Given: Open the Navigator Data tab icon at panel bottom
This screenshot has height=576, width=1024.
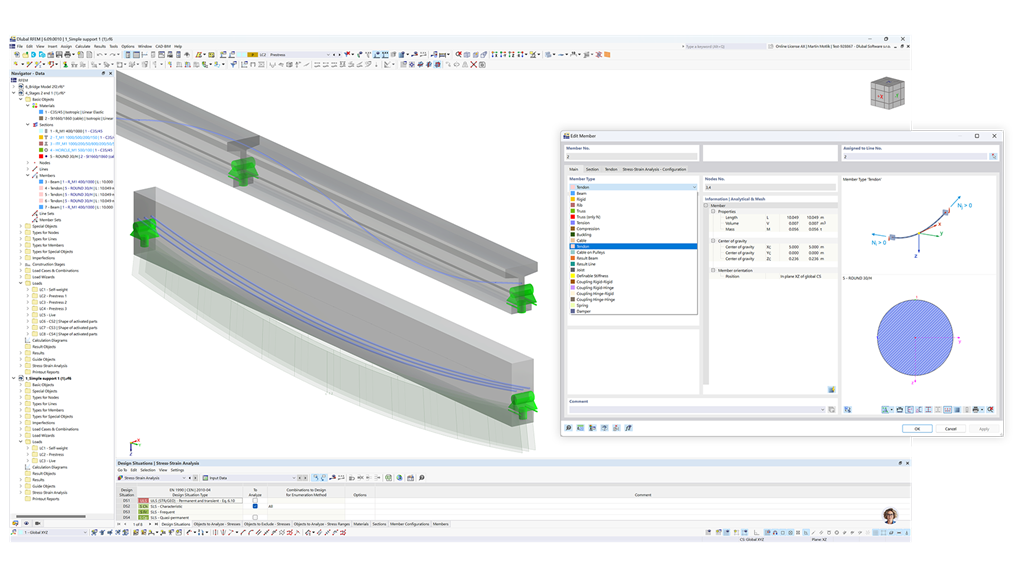Looking at the screenshot, I should [x=15, y=523].
